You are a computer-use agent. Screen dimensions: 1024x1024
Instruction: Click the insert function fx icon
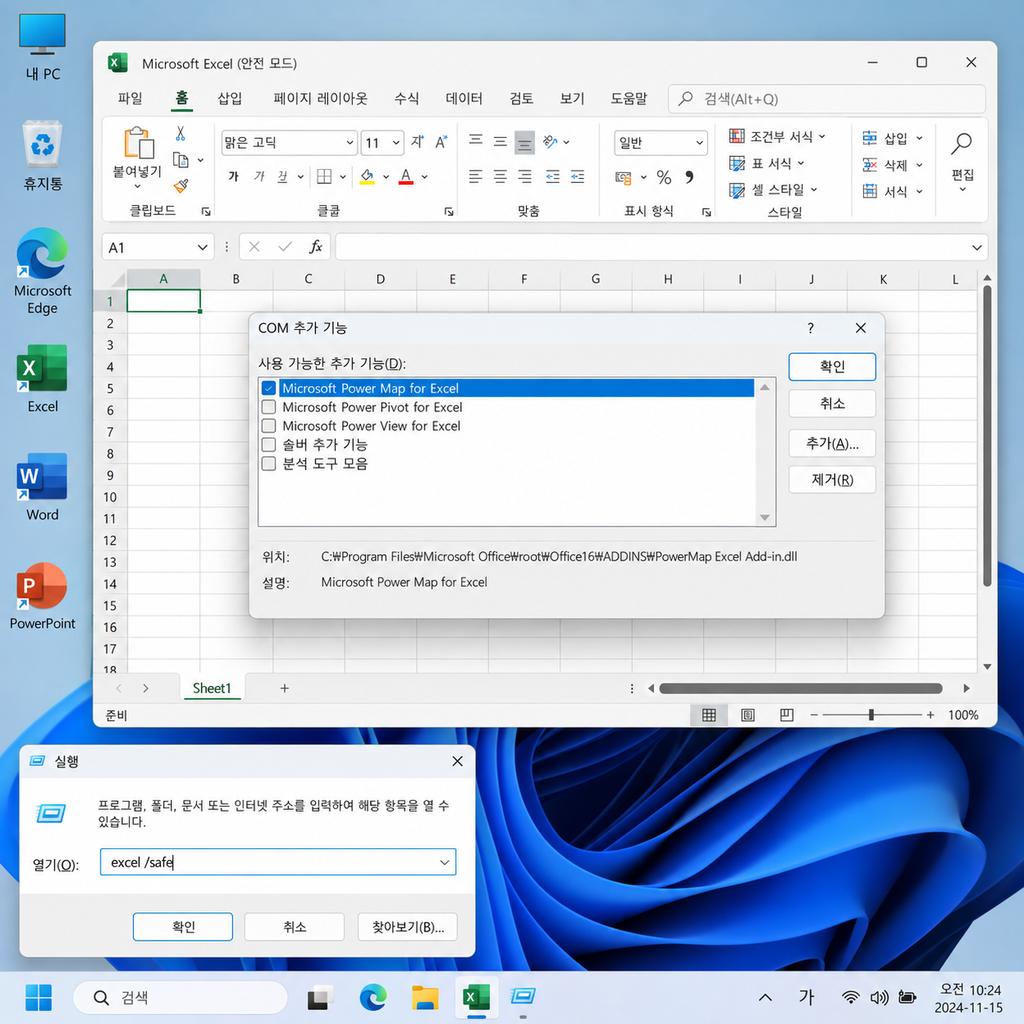pos(315,247)
